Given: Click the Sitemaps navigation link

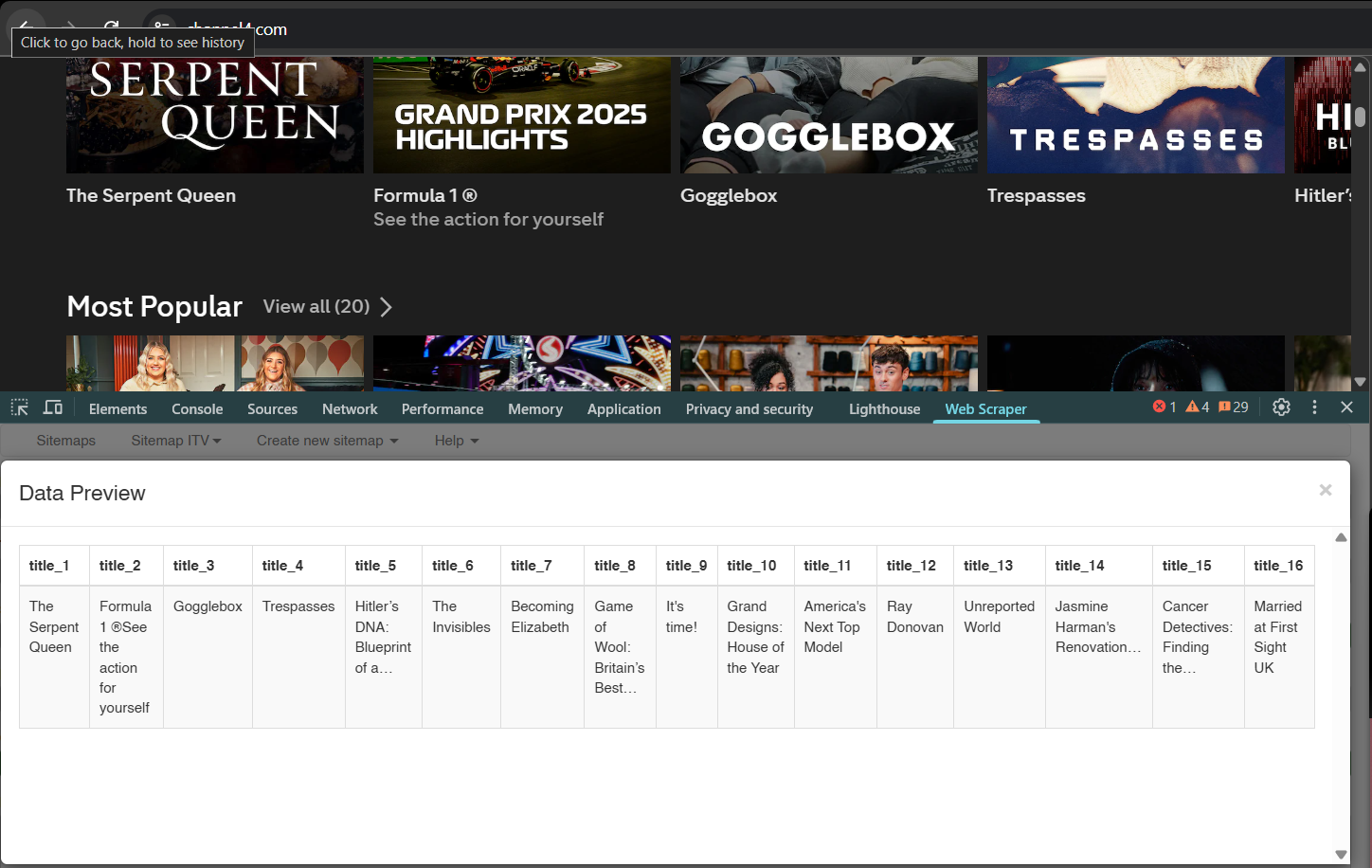Looking at the screenshot, I should pos(66,441).
